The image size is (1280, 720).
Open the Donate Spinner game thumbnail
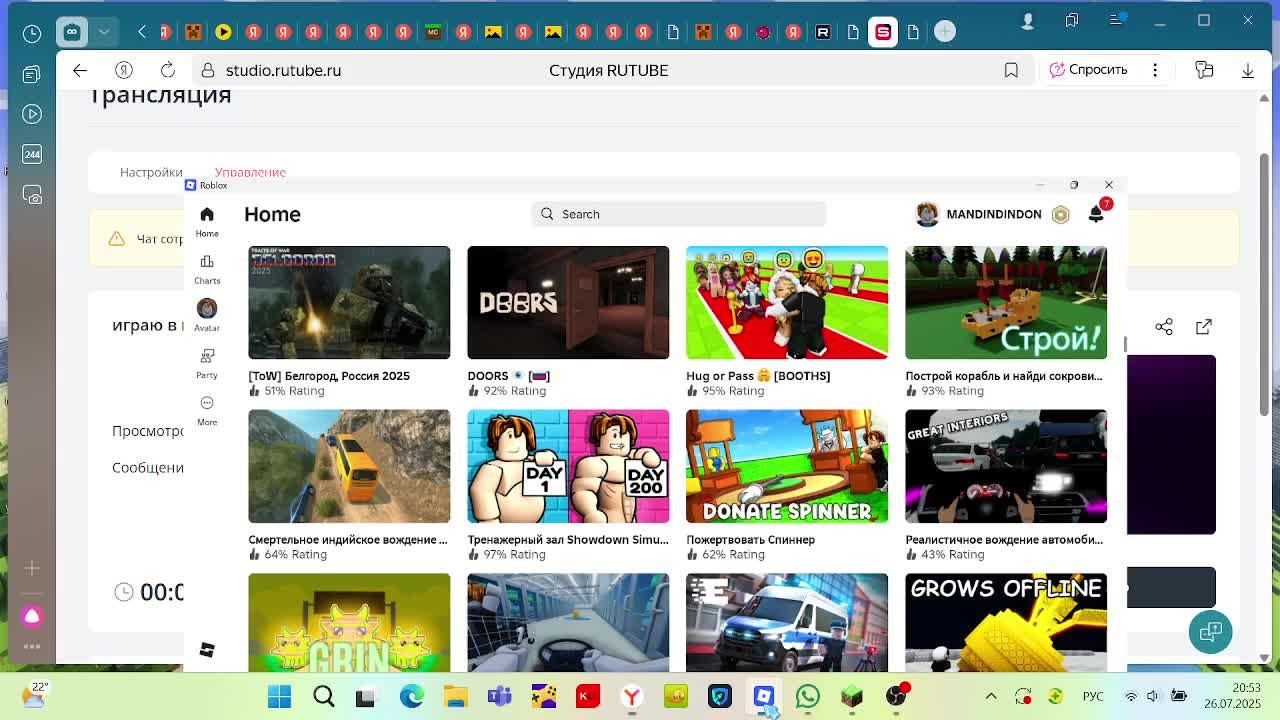787,466
